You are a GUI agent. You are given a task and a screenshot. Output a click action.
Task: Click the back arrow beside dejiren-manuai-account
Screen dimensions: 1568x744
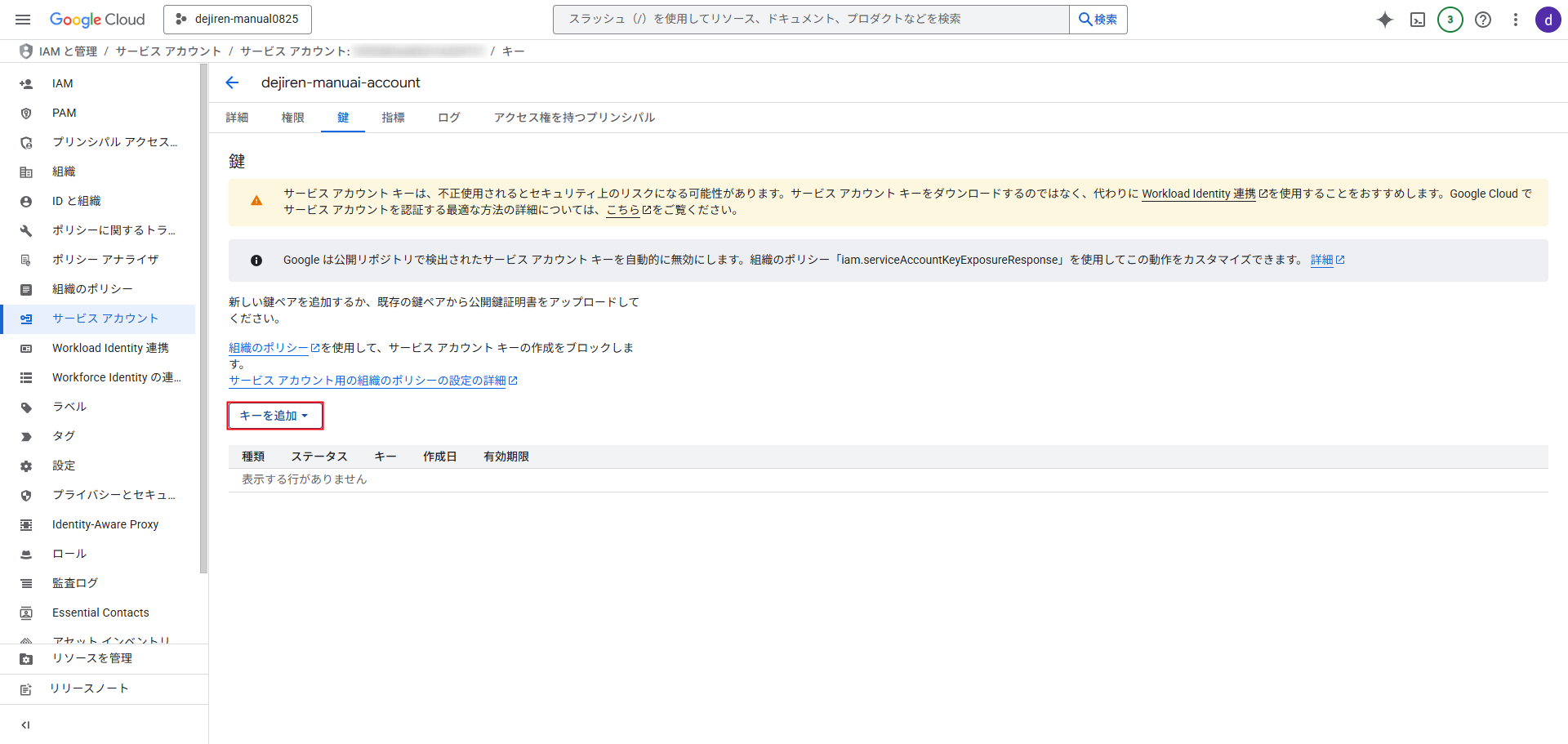232,82
